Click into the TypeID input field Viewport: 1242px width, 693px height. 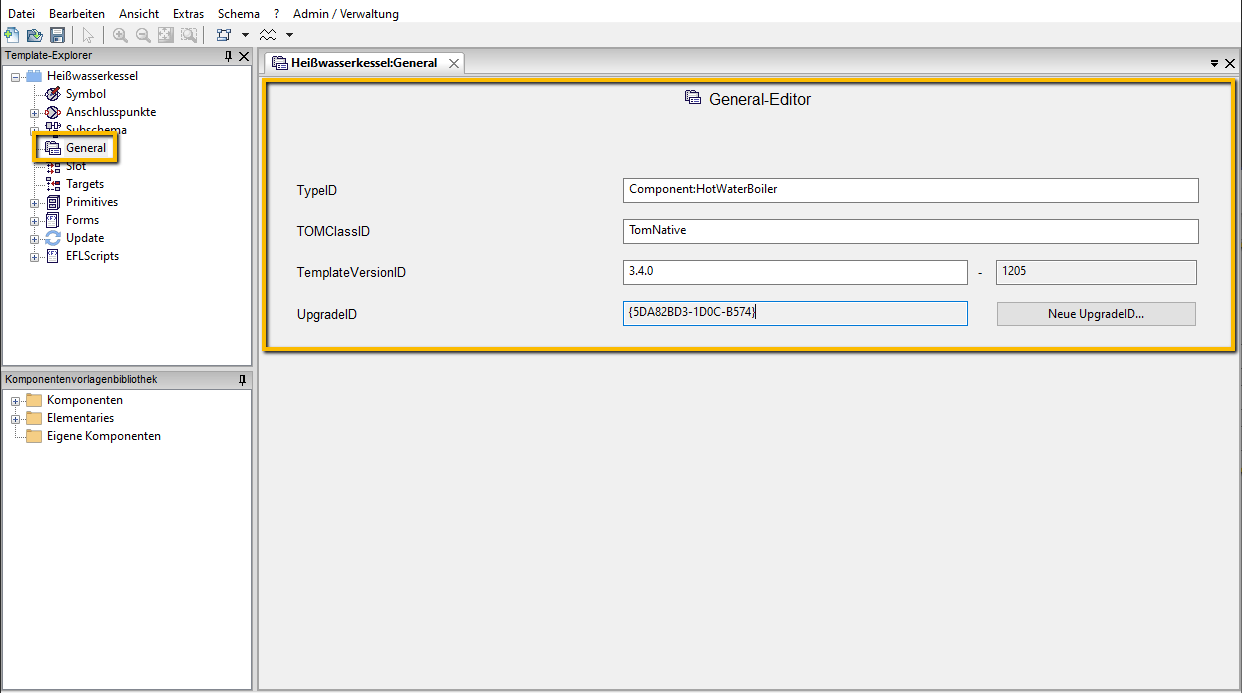point(909,190)
